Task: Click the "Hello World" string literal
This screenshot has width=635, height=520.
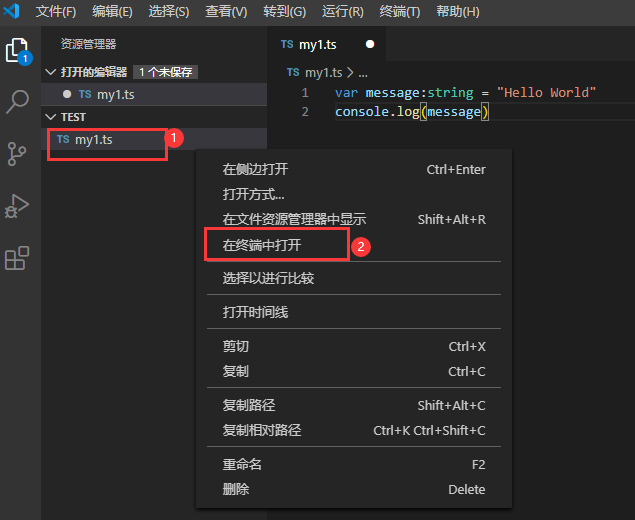Action: click(546, 92)
